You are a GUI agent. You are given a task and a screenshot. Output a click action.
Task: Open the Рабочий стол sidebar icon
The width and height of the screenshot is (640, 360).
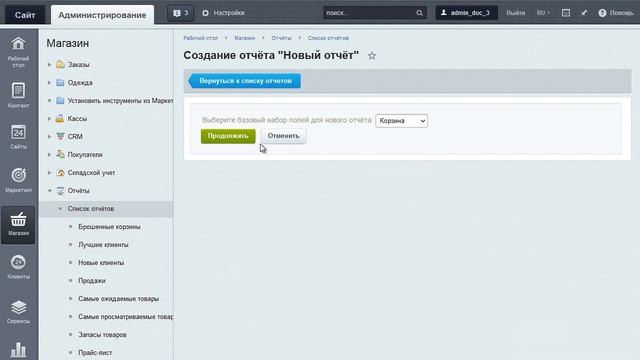click(18, 51)
